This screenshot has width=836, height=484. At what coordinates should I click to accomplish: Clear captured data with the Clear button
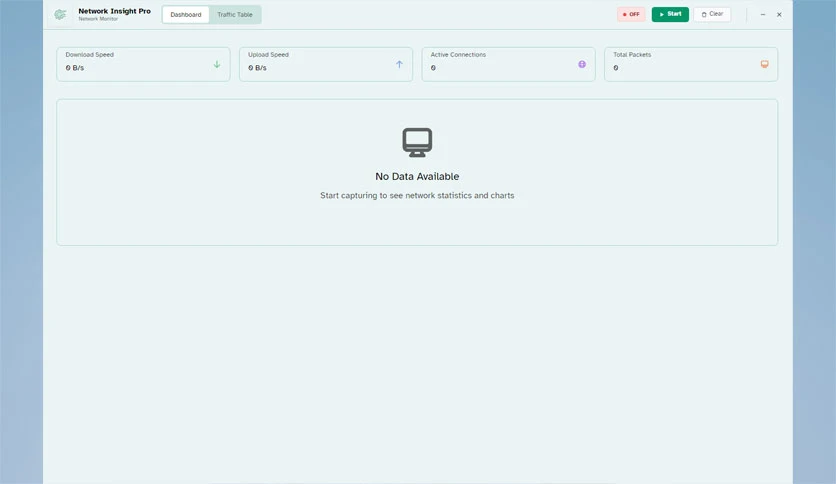pos(712,14)
